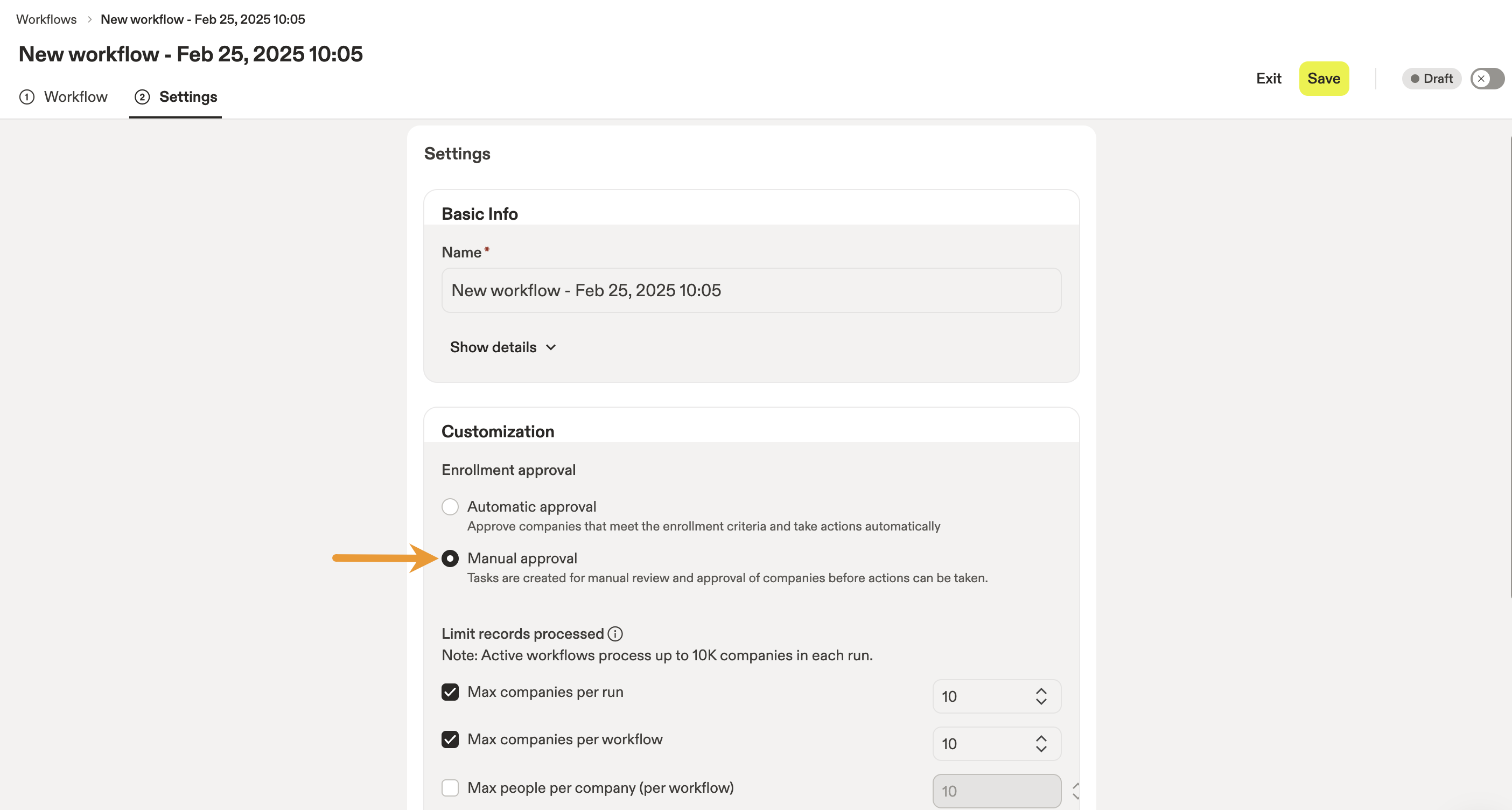Open info icon beside Limit records processed
The width and height of the screenshot is (1512, 810).
pyautogui.click(x=614, y=634)
